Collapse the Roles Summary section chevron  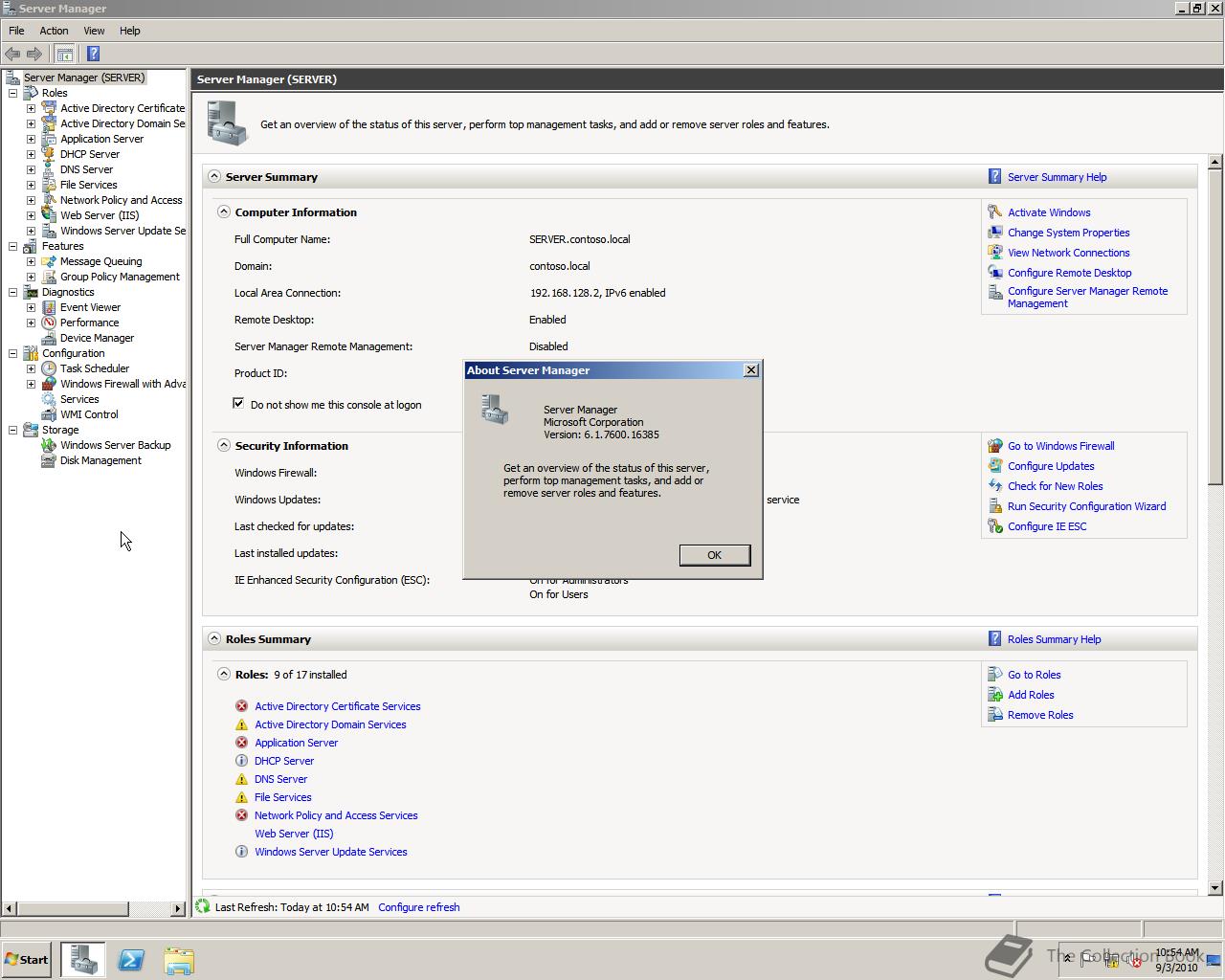click(x=213, y=638)
